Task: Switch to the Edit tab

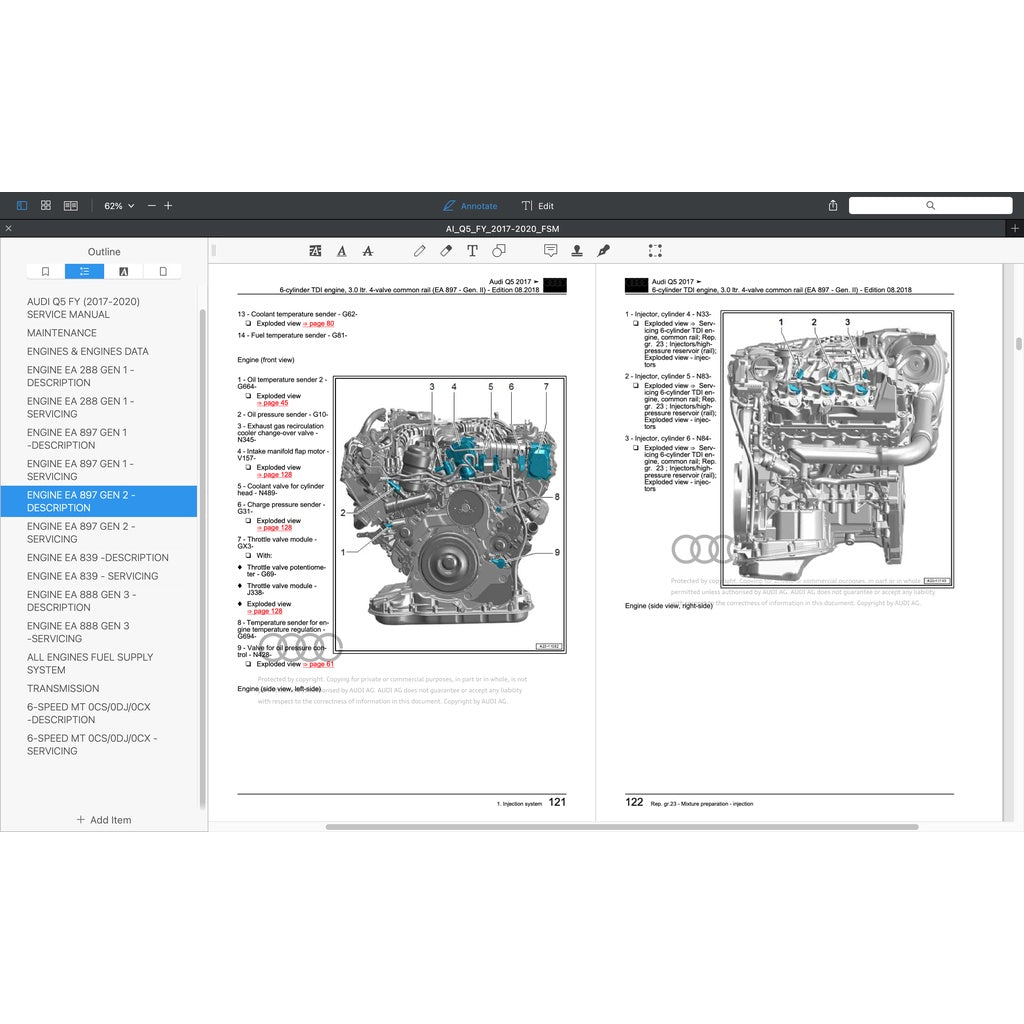Action: tap(537, 205)
